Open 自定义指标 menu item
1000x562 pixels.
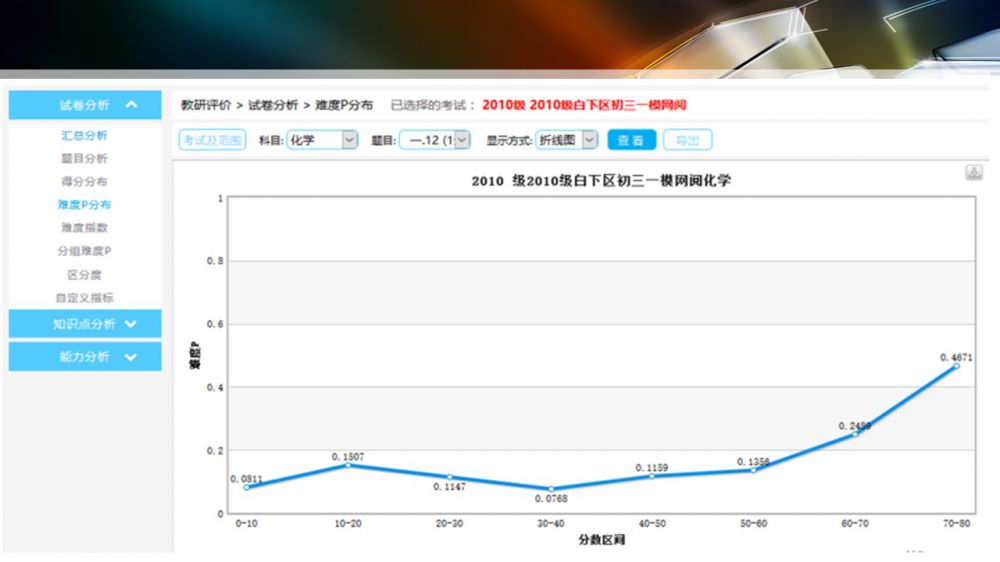pos(84,297)
